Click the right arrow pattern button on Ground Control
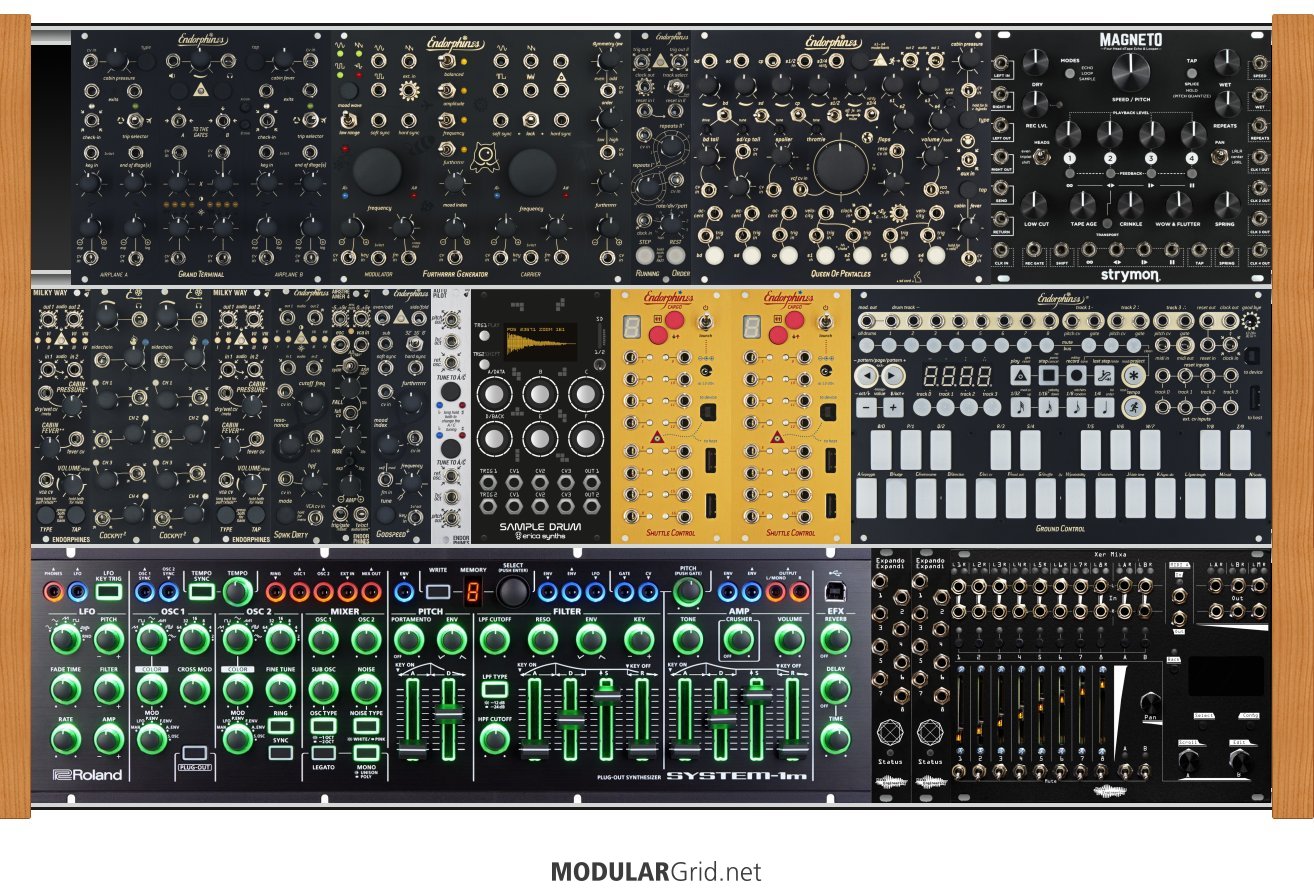 pos(893,376)
